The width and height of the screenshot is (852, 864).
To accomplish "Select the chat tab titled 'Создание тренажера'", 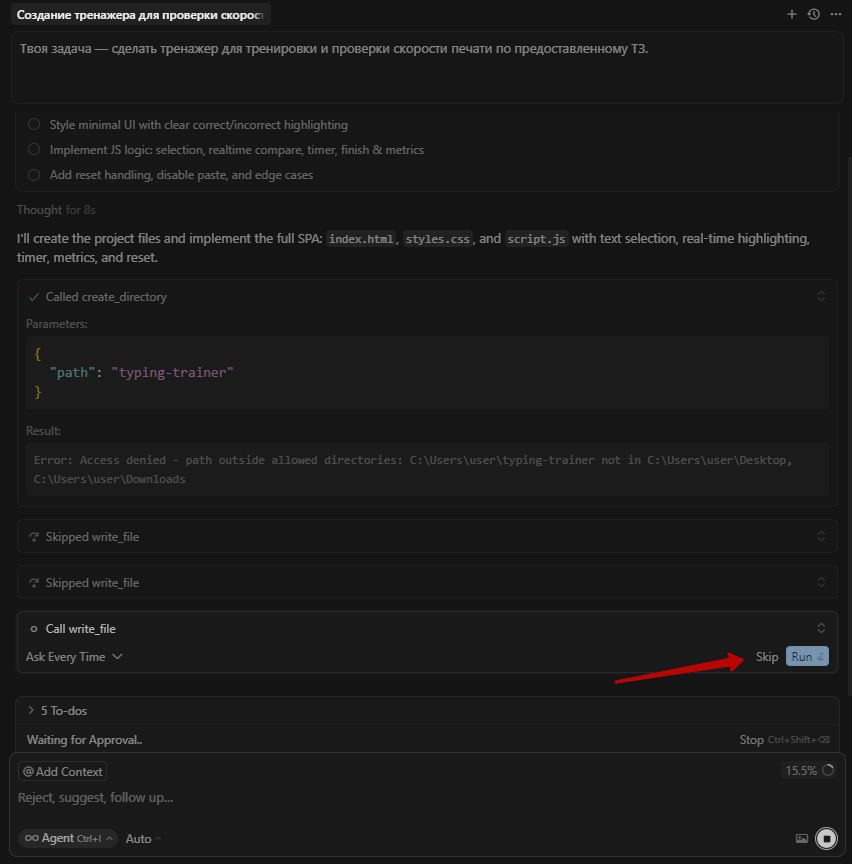I will click(140, 15).
